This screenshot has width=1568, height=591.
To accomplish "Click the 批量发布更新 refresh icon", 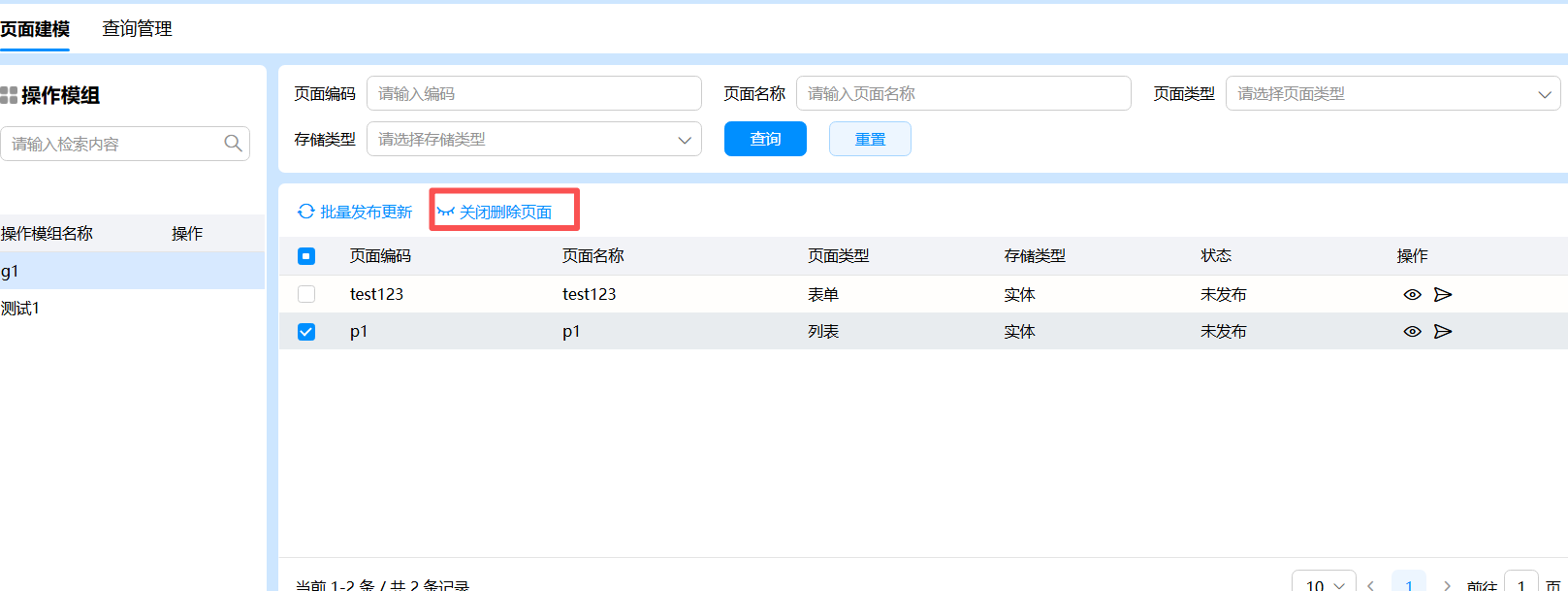I will pos(306,212).
